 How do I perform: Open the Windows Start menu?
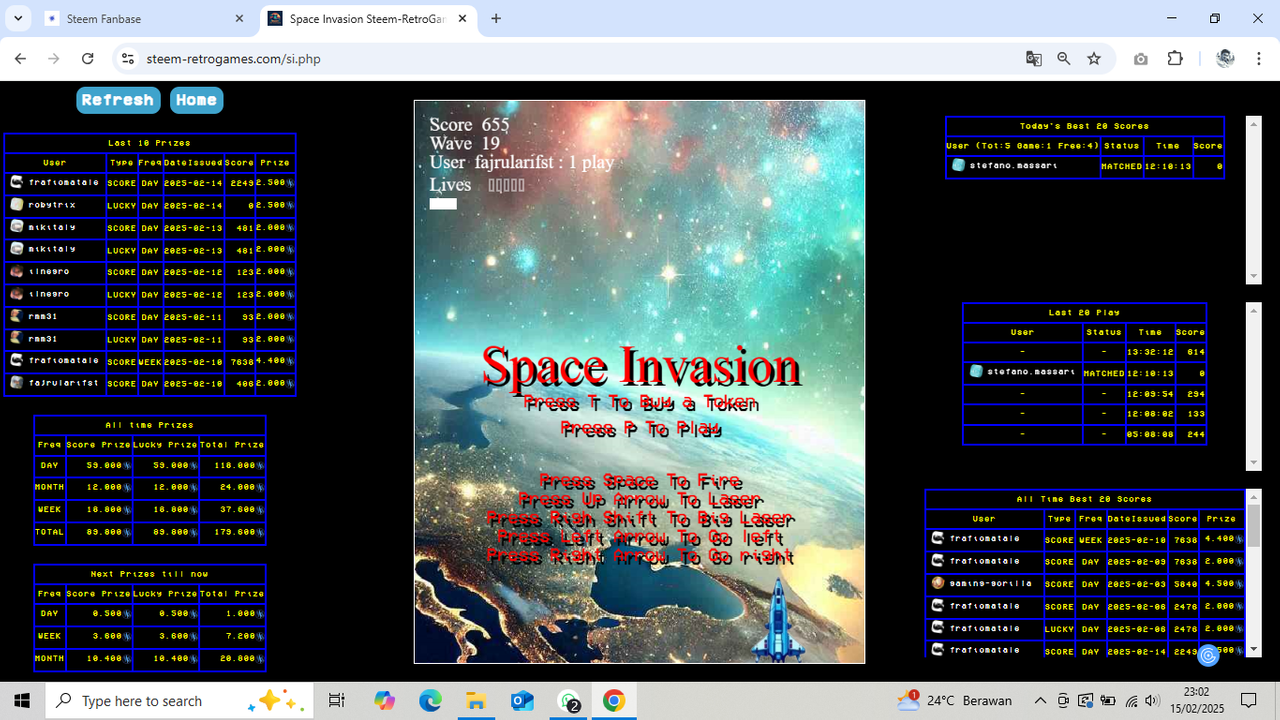21,701
